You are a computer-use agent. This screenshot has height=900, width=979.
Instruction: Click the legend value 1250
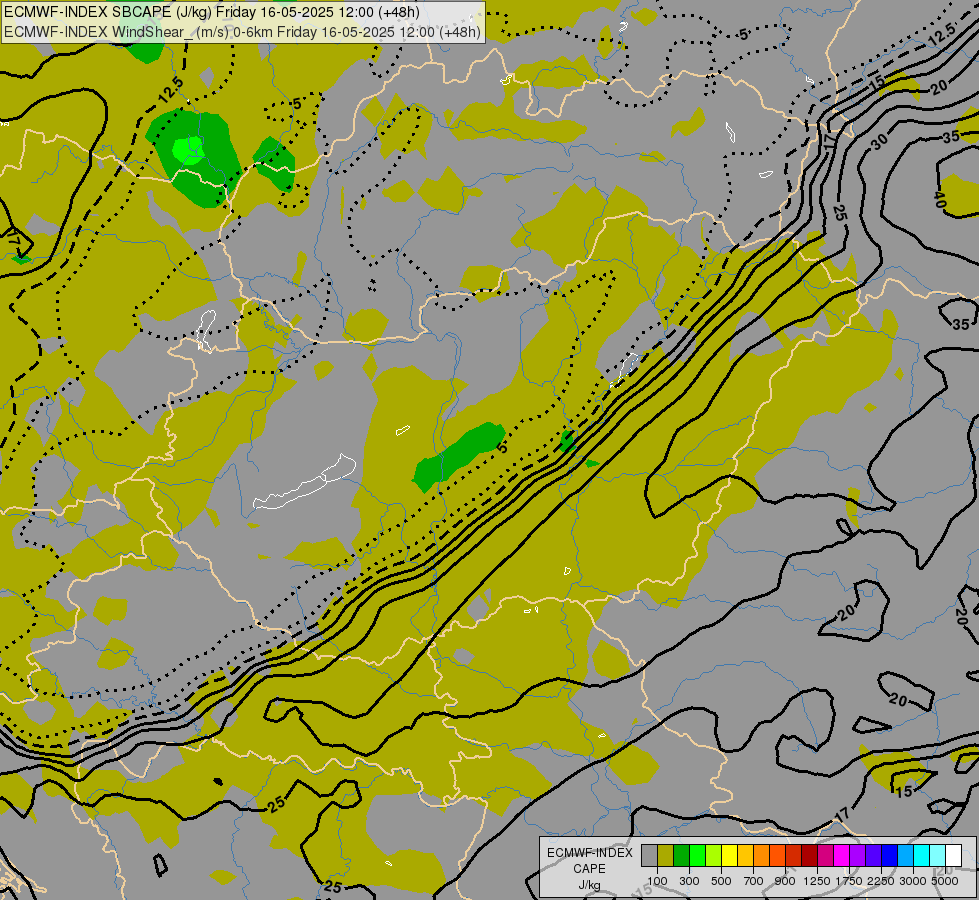817,881
